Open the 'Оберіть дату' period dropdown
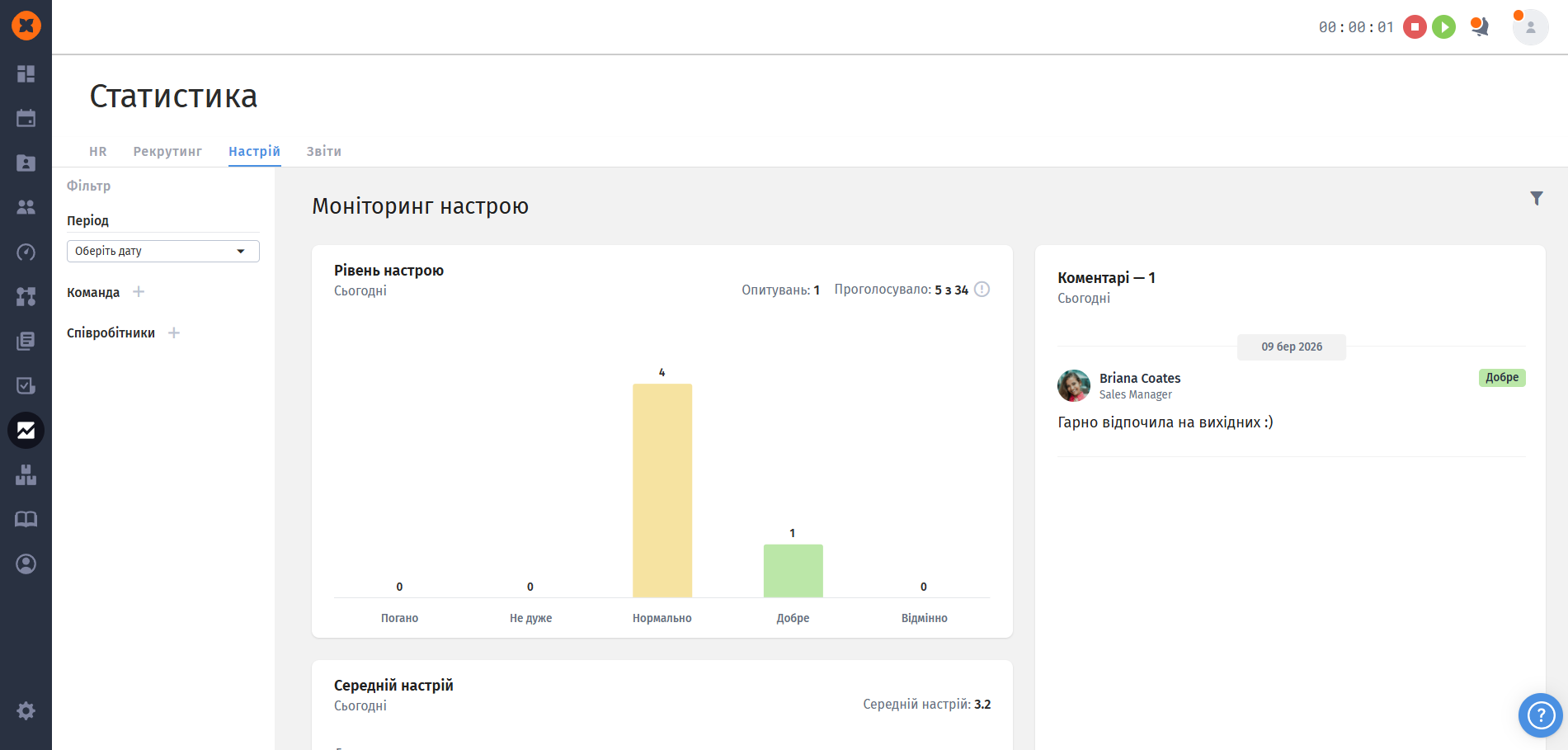 pyautogui.click(x=162, y=251)
